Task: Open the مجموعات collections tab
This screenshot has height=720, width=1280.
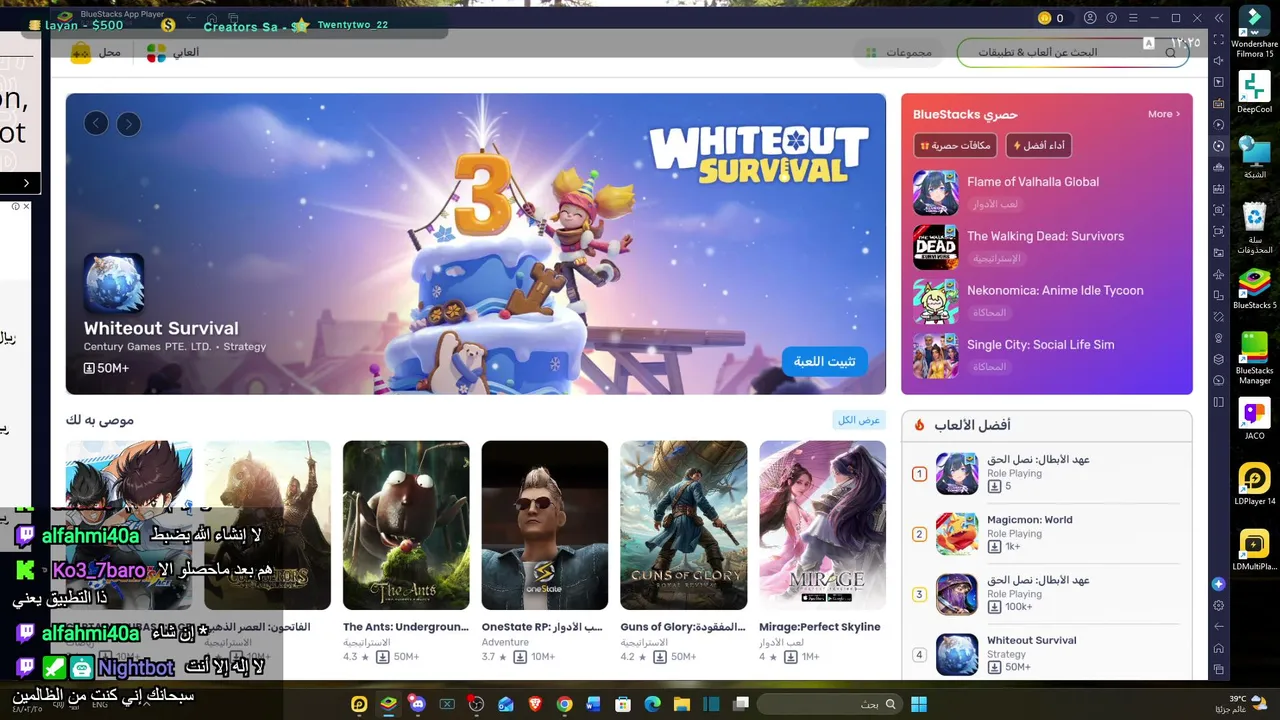Action: click(x=898, y=53)
